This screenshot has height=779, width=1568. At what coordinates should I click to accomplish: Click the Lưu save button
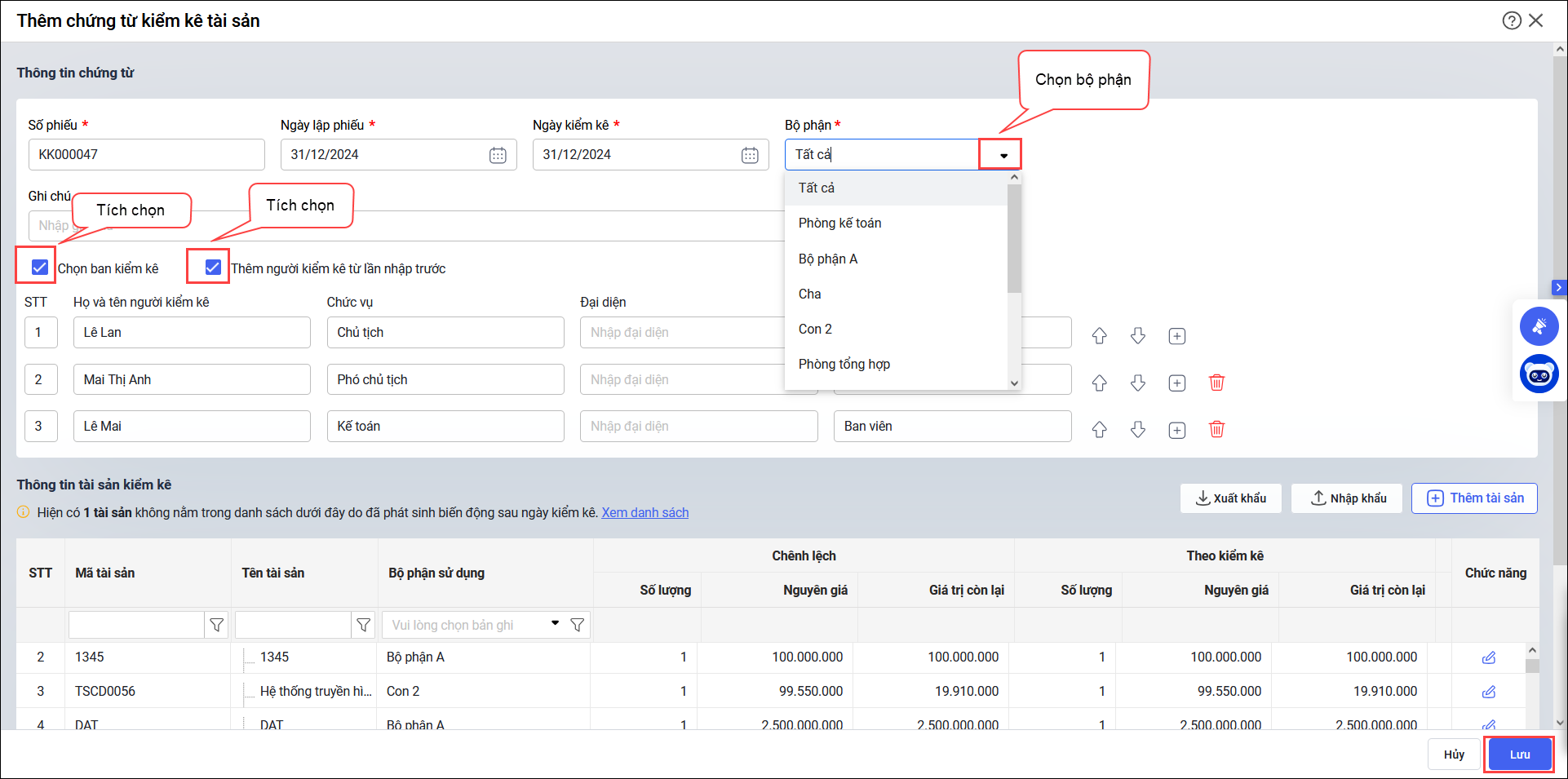(1519, 755)
